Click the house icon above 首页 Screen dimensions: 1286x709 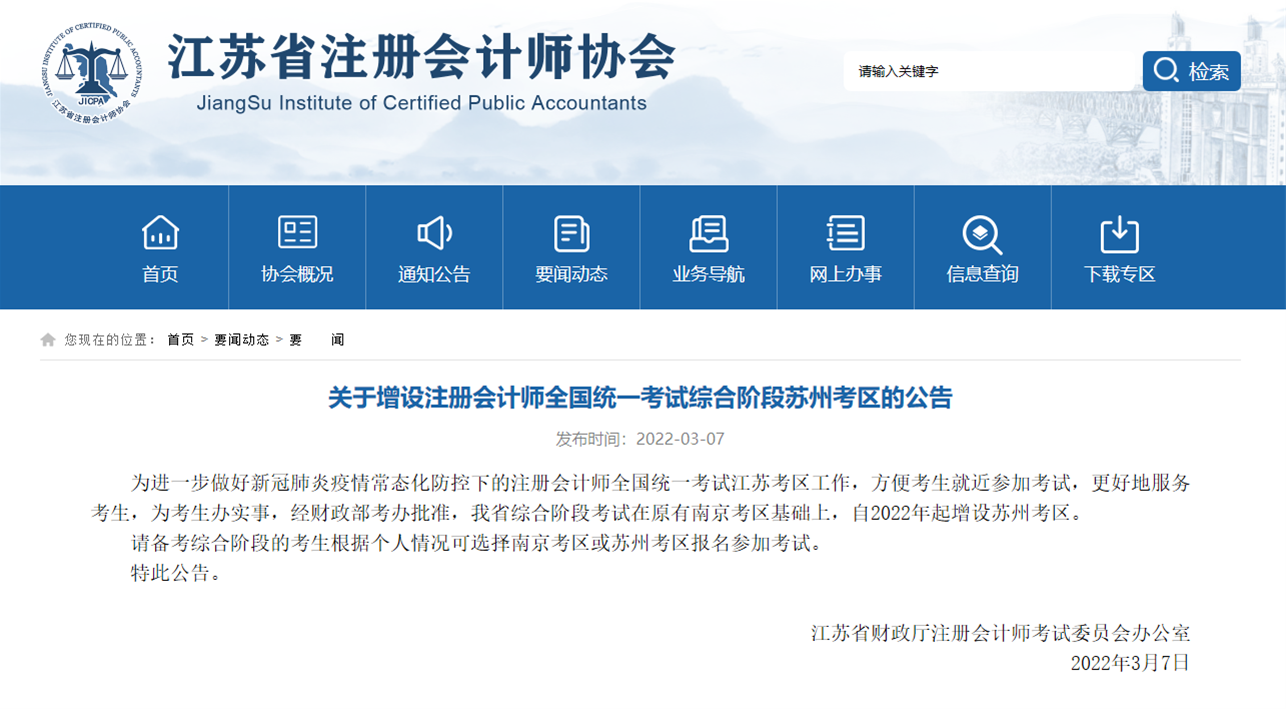click(160, 233)
